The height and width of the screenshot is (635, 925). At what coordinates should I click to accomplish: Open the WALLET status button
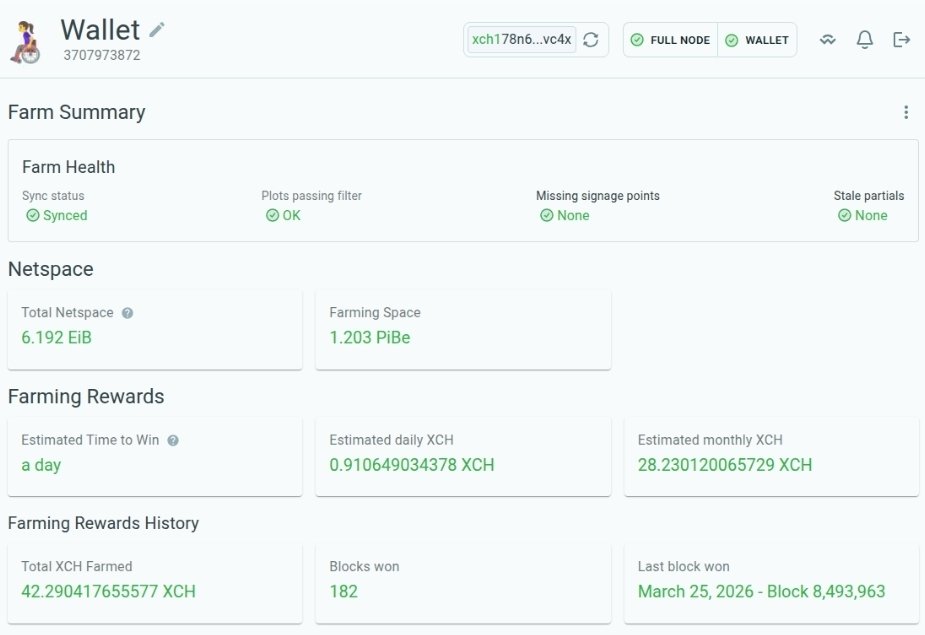tap(757, 40)
